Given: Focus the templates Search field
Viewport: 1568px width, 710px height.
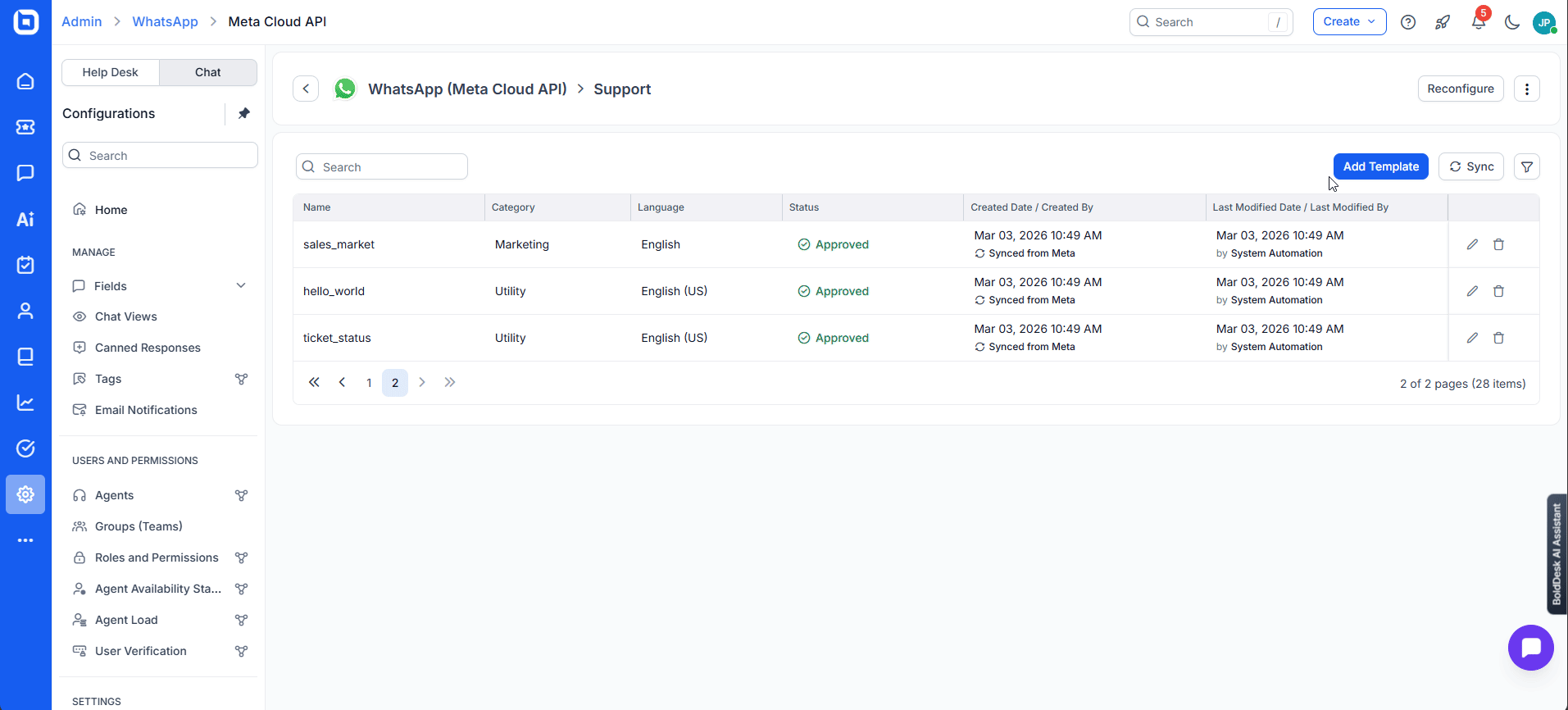Looking at the screenshot, I should (381, 166).
